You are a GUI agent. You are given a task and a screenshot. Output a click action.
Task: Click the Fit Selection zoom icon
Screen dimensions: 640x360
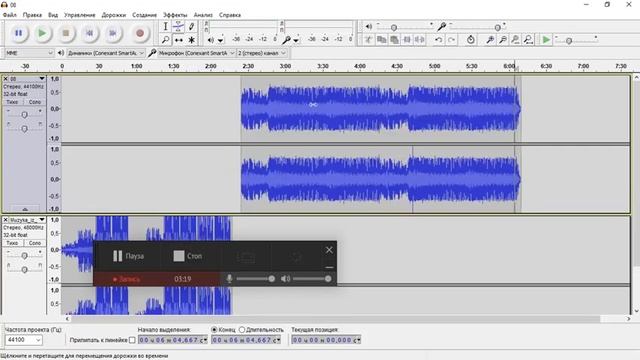516,40
